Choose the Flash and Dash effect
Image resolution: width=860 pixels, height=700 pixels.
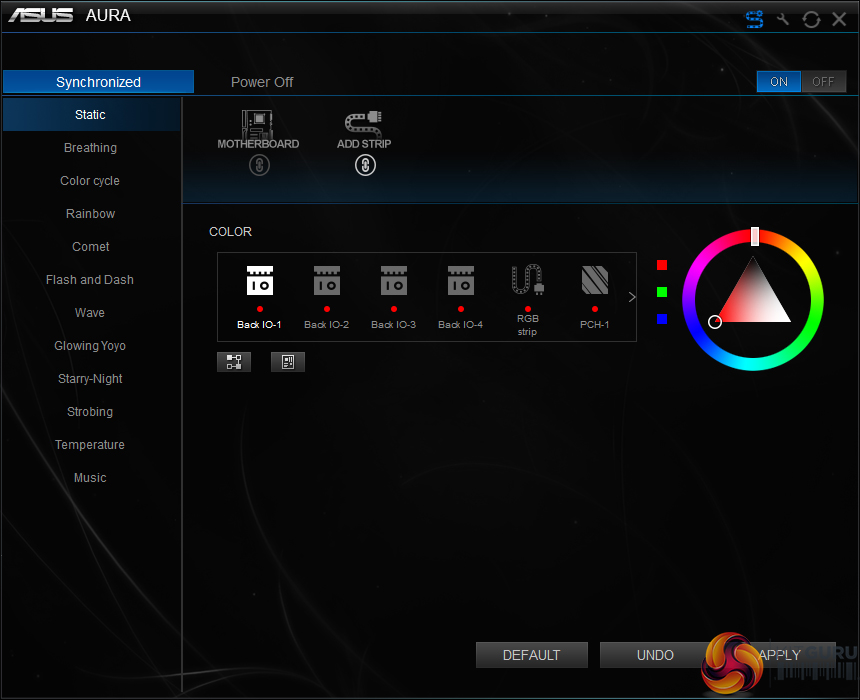pyautogui.click(x=91, y=279)
